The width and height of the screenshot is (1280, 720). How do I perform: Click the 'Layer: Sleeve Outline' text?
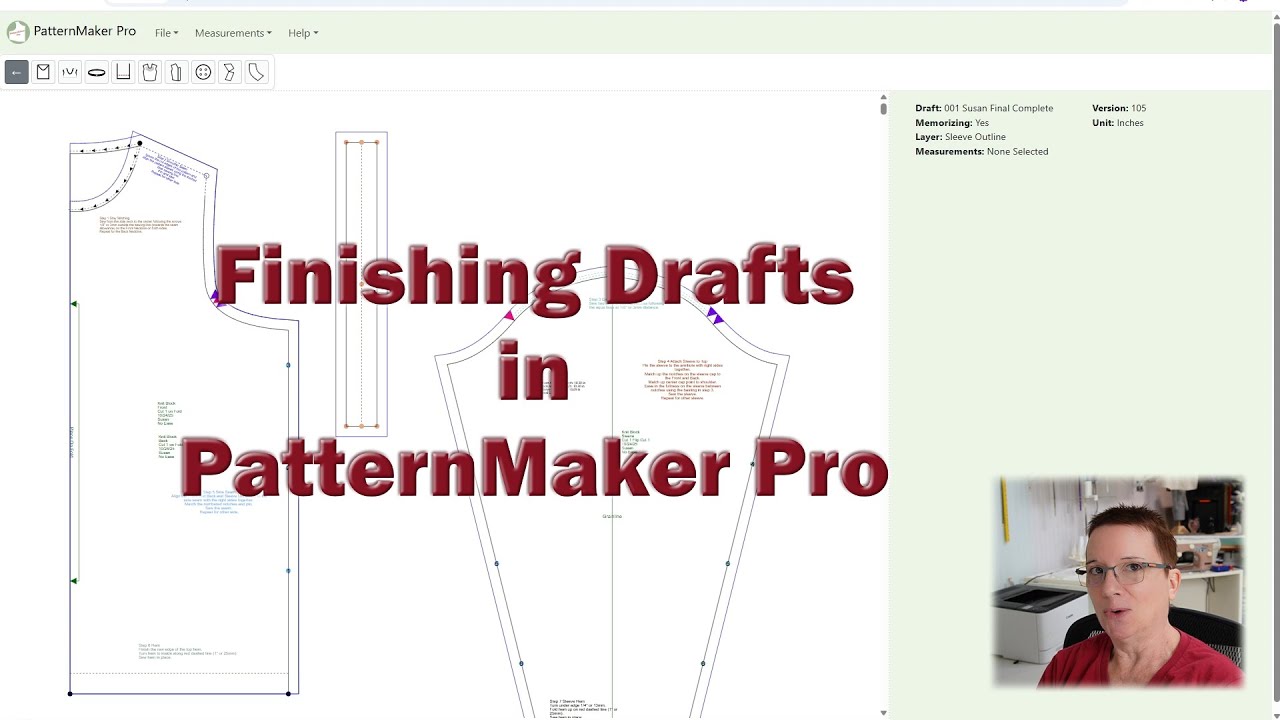click(960, 137)
